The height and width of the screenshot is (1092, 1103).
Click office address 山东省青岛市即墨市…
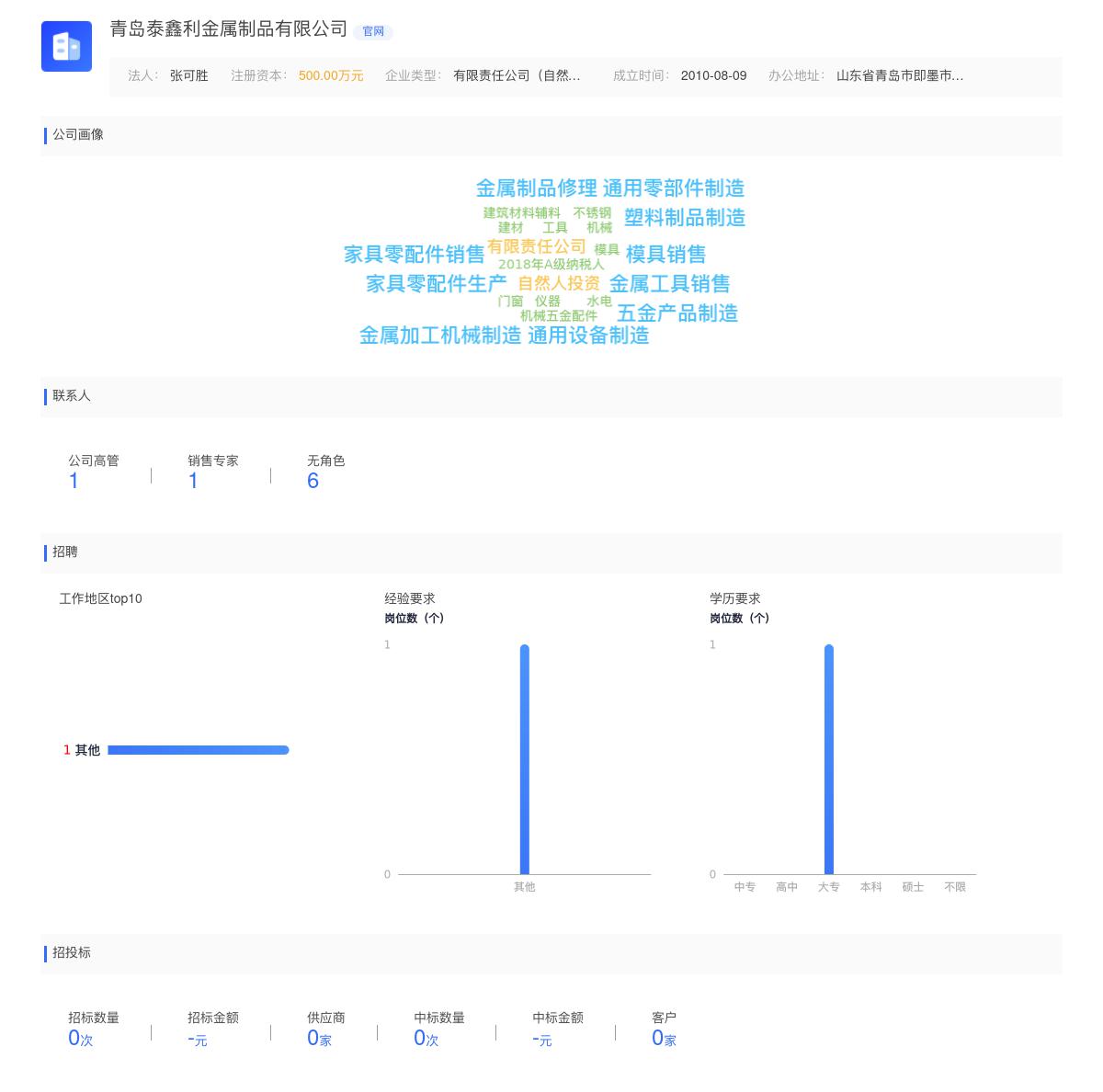(x=900, y=75)
